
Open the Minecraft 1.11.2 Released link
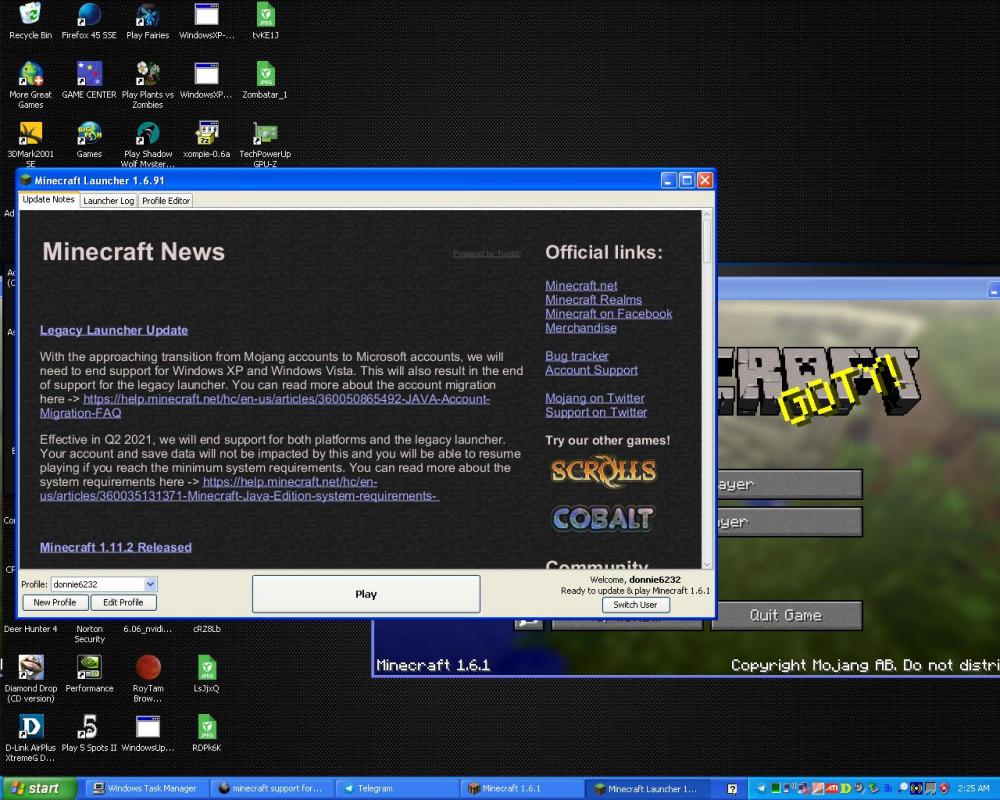click(x=115, y=547)
